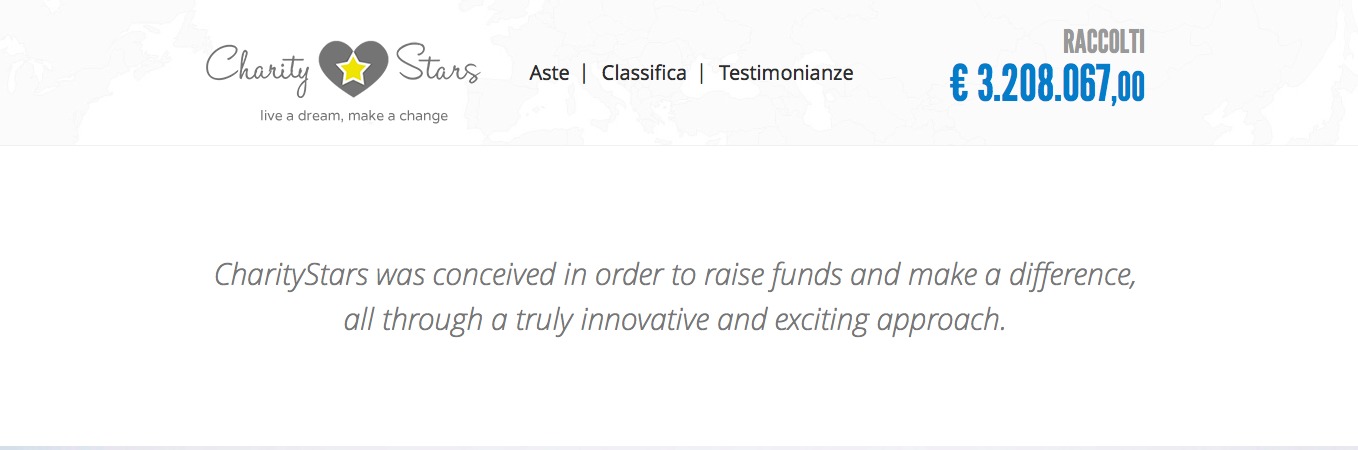The image size is (1358, 450).
Task: Click the heart-shaped CharityStars logo icon
Action: pyautogui.click(x=353, y=67)
